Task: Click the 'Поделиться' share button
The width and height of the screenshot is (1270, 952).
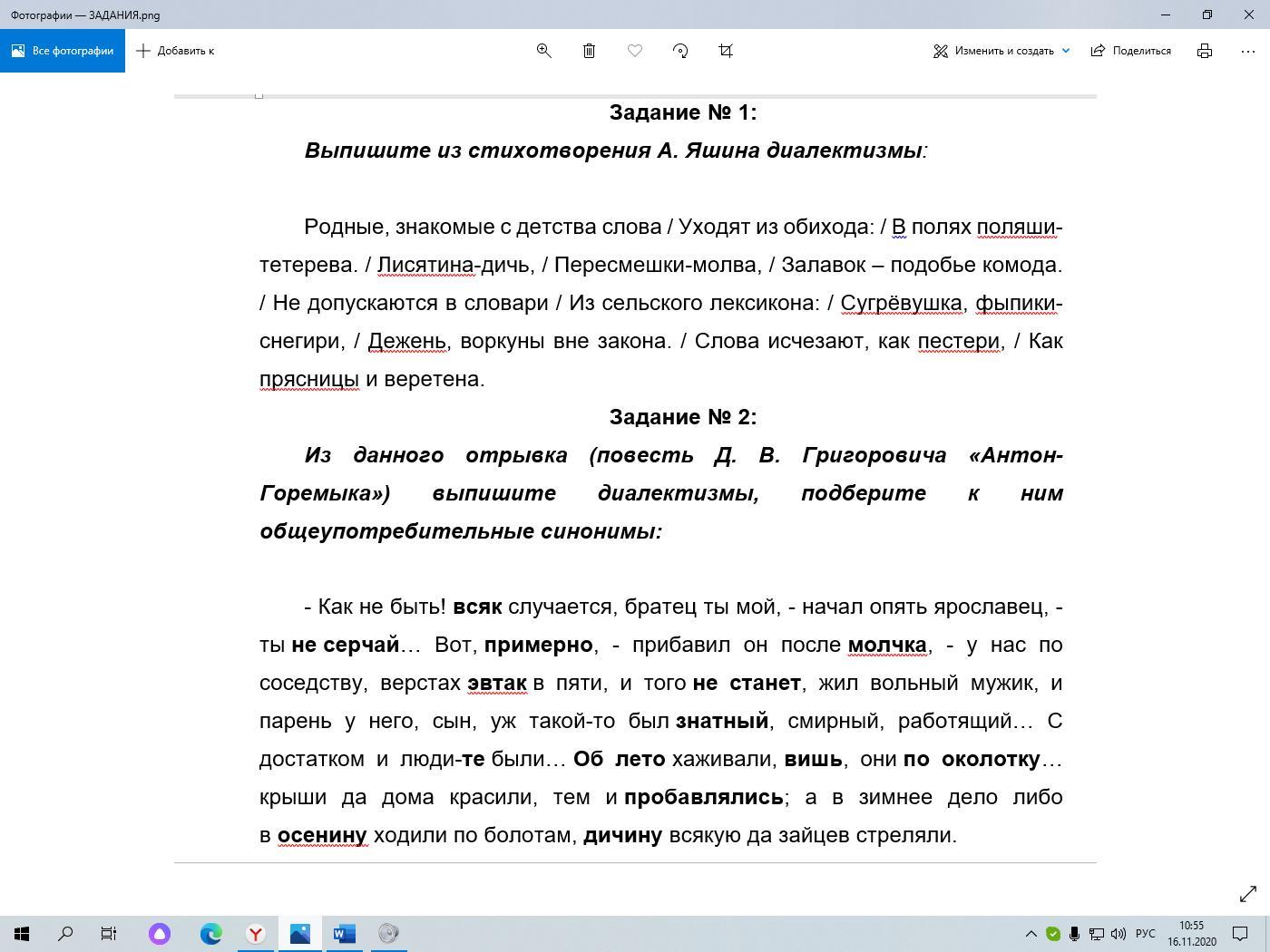Action: pyautogui.click(x=1131, y=51)
